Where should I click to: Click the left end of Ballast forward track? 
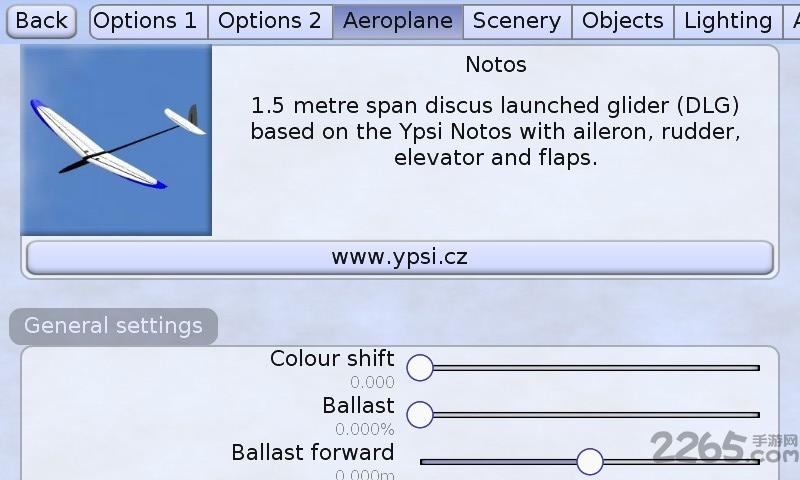(x=423, y=462)
